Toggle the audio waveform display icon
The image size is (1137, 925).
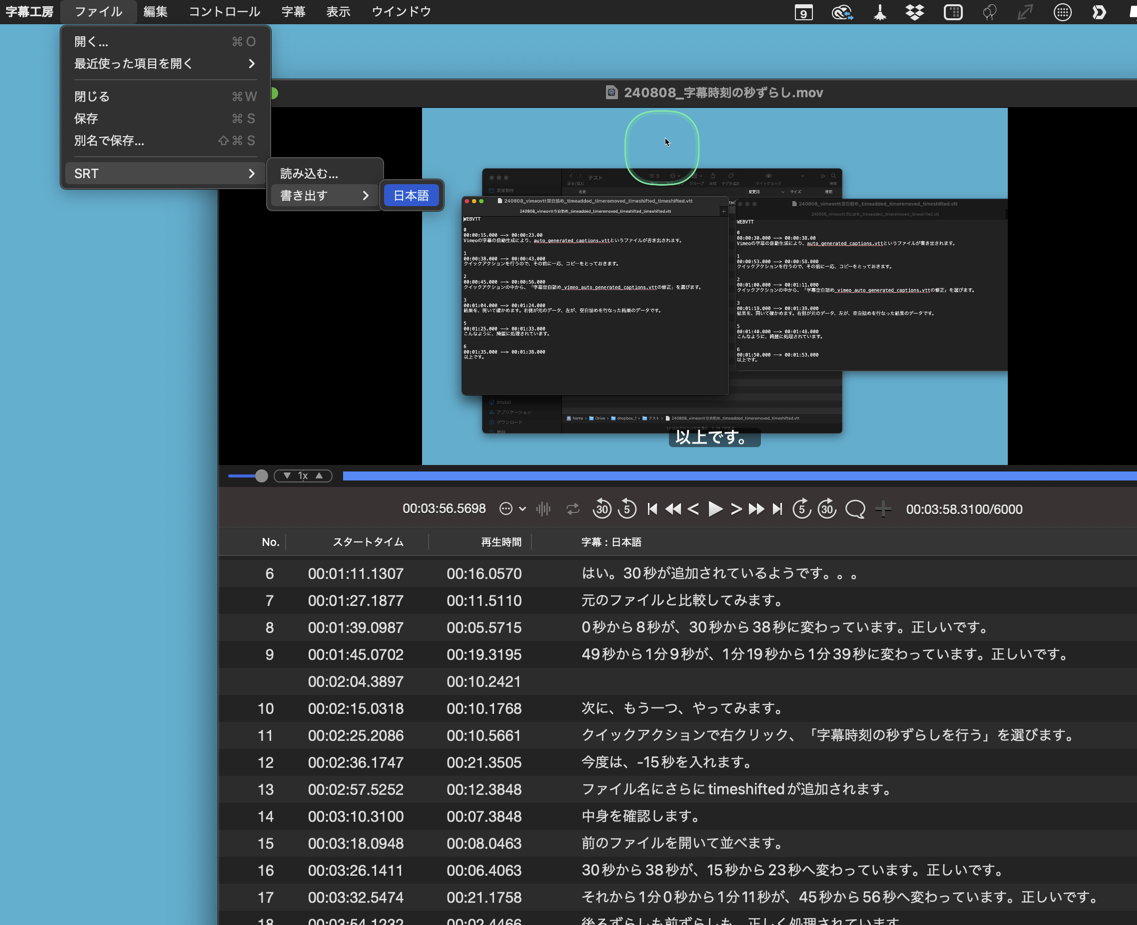click(x=544, y=509)
